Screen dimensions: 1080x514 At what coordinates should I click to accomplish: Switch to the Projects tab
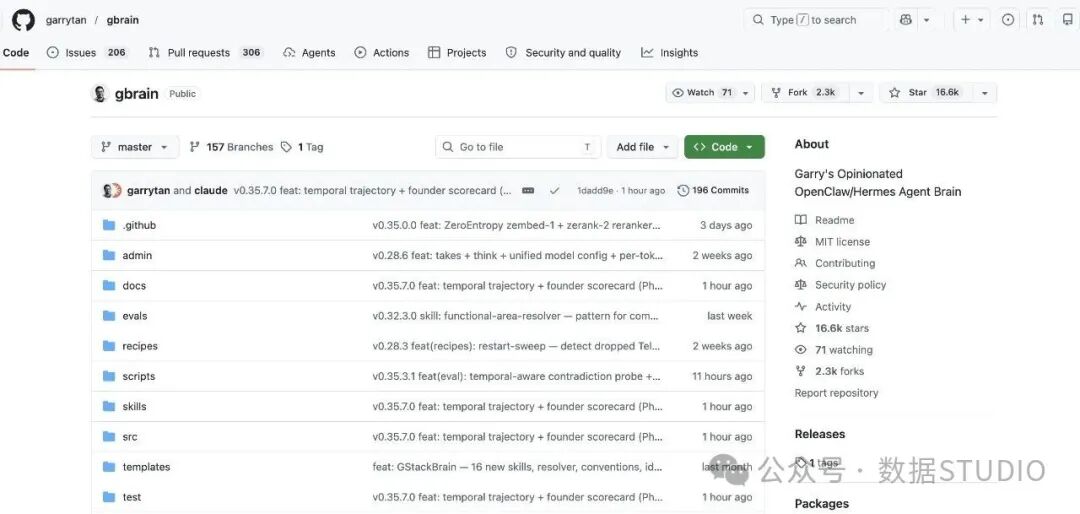457,52
